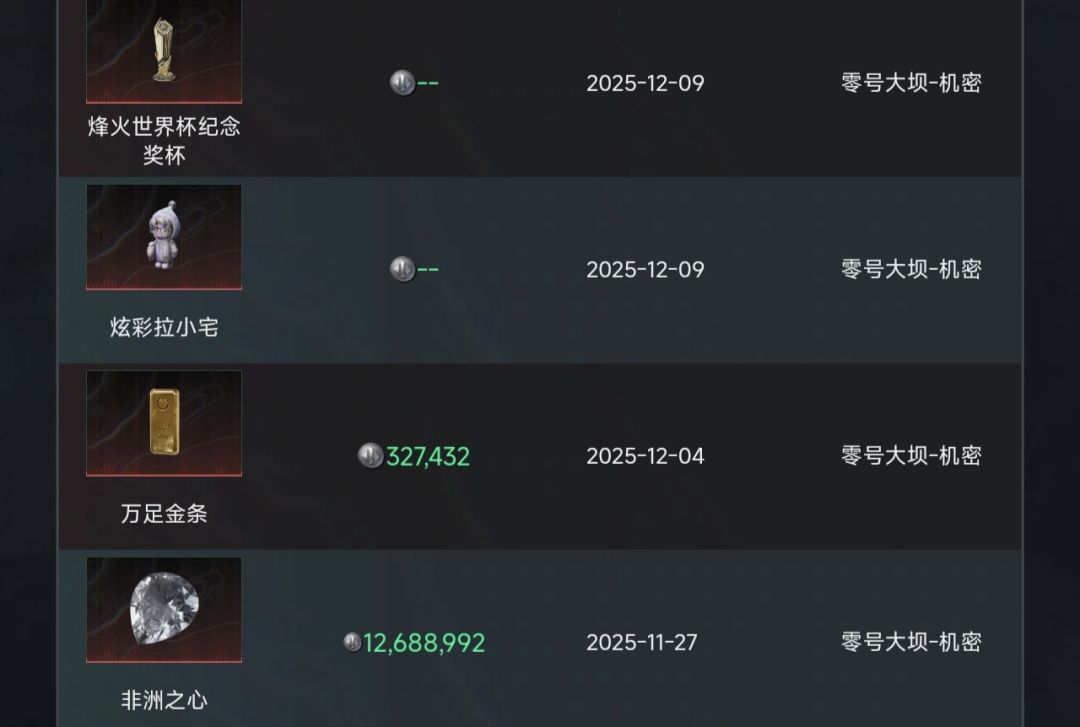Image resolution: width=1080 pixels, height=727 pixels.
Task: Click 零号大坝-机密 in the 炫彩拉小宅 row
Action: point(911,269)
